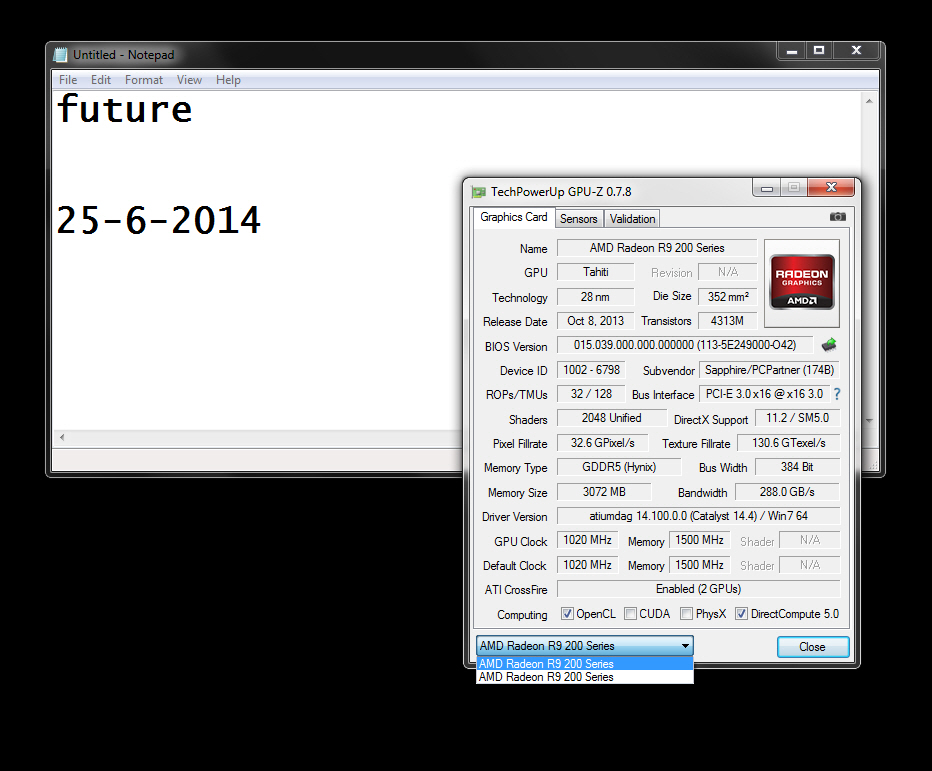Minimize the Notepad window
Image resolution: width=932 pixels, height=771 pixels.
[792, 51]
